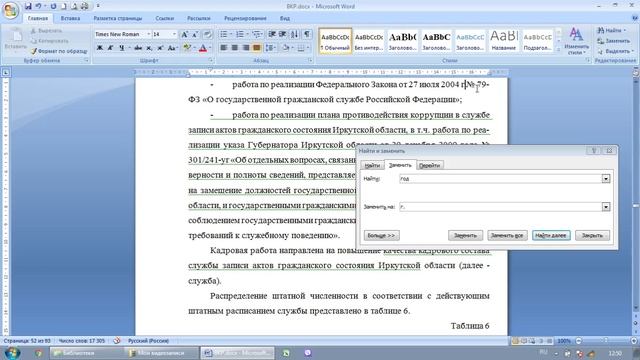This screenshot has width=640, height=360.
Task: Switch to the Перейти tab in dialog
Action: click(x=429, y=165)
